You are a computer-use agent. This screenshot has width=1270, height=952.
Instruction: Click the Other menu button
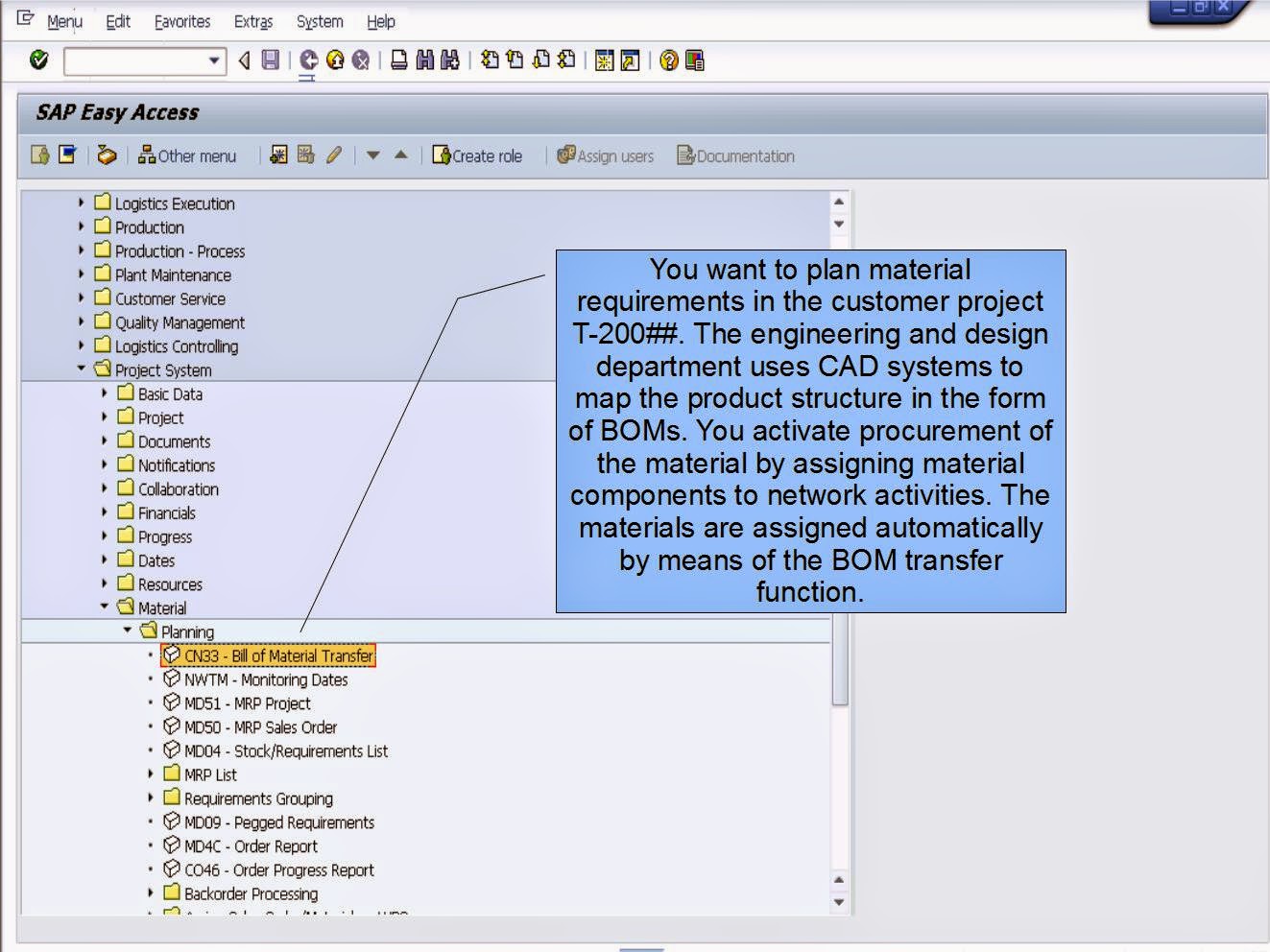coord(189,155)
